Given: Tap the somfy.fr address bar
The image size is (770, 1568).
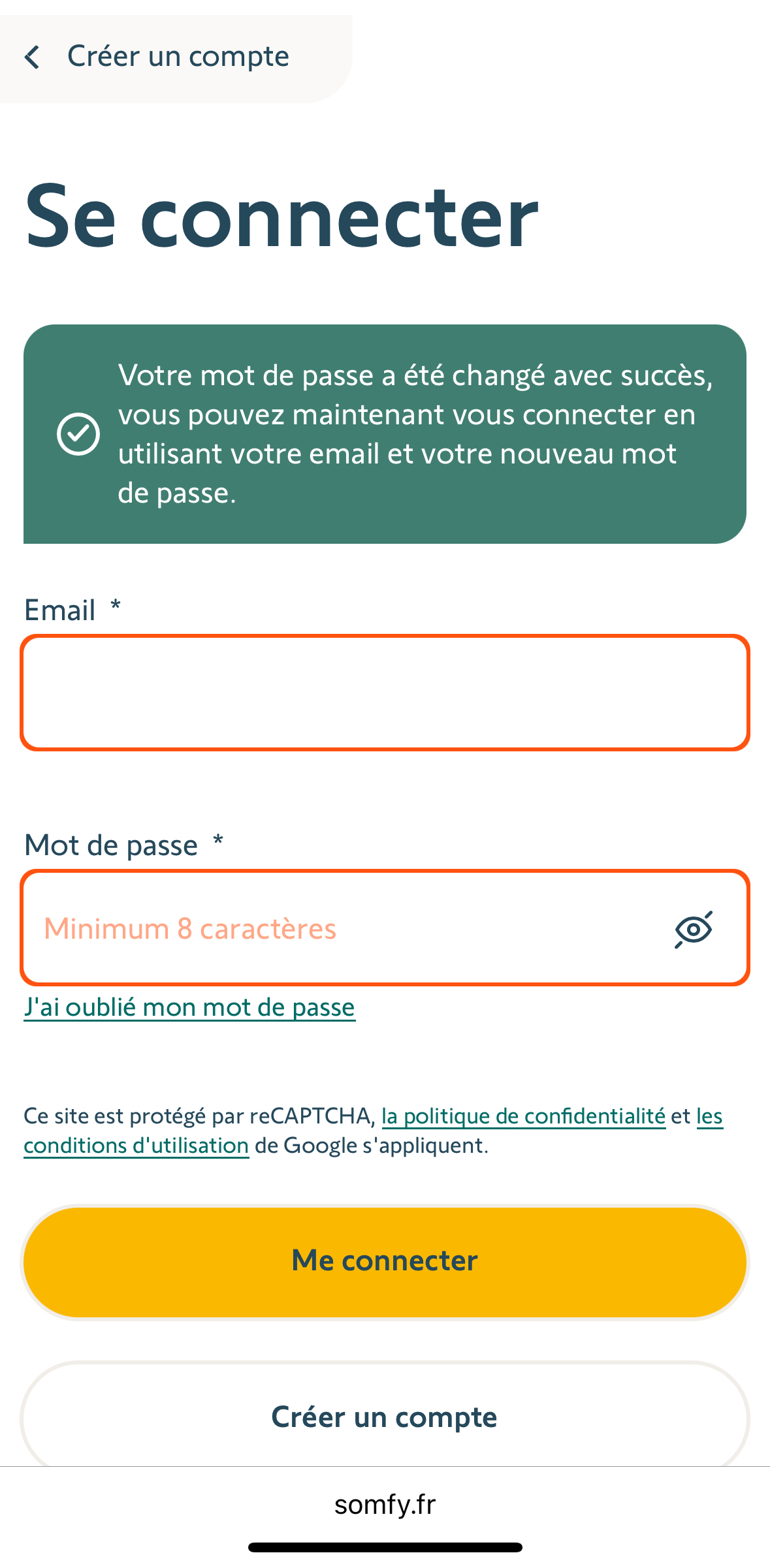Looking at the screenshot, I should [x=385, y=1504].
